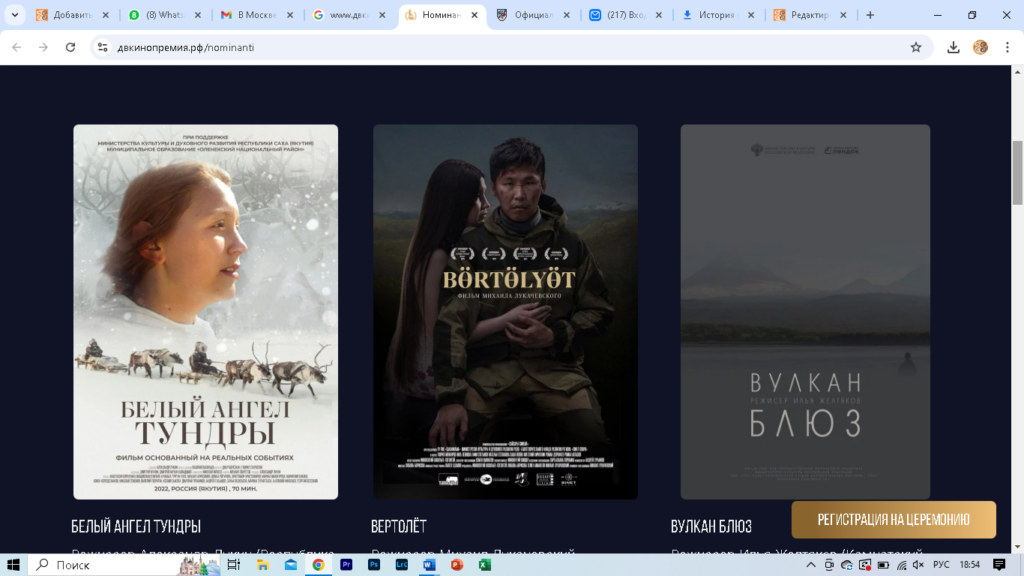Open Premiere Pro from the taskbar
Screen dimensions: 1024x576
(x=346, y=565)
